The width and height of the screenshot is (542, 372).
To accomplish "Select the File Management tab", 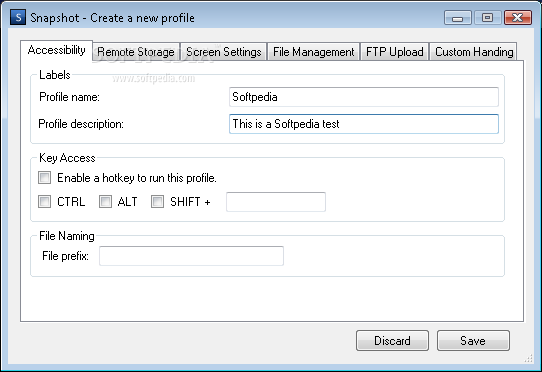I will 314,52.
